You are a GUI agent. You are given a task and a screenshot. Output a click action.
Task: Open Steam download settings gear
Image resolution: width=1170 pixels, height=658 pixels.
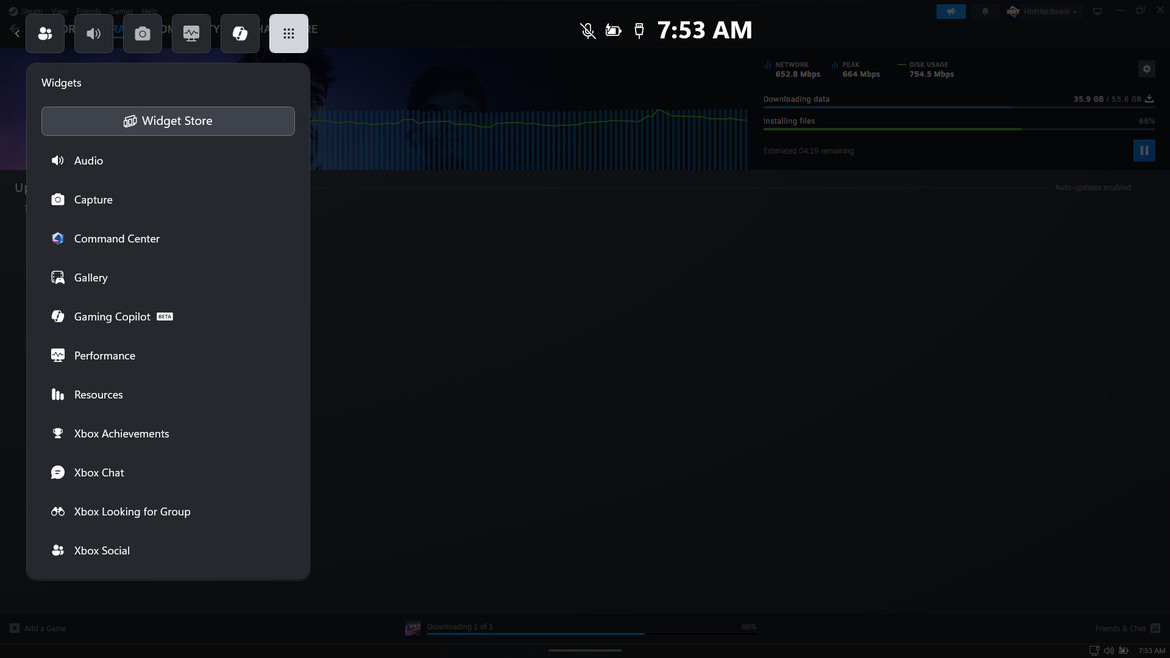click(x=1147, y=69)
